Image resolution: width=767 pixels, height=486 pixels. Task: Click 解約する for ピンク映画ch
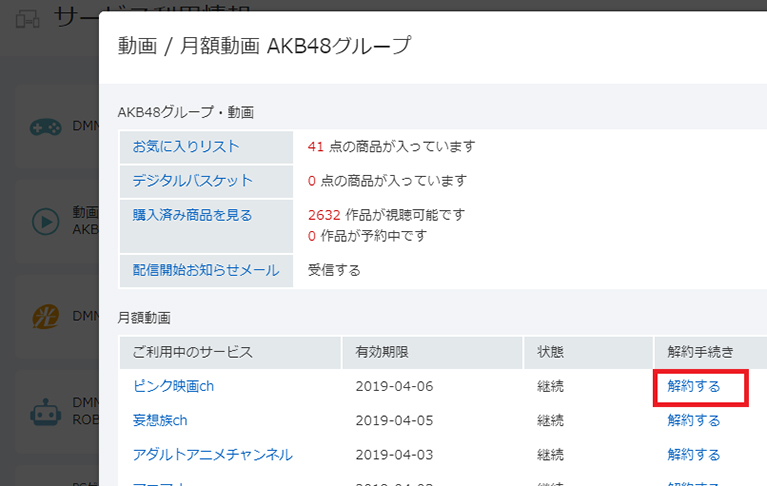pyautogui.click(x=694, y=386)
